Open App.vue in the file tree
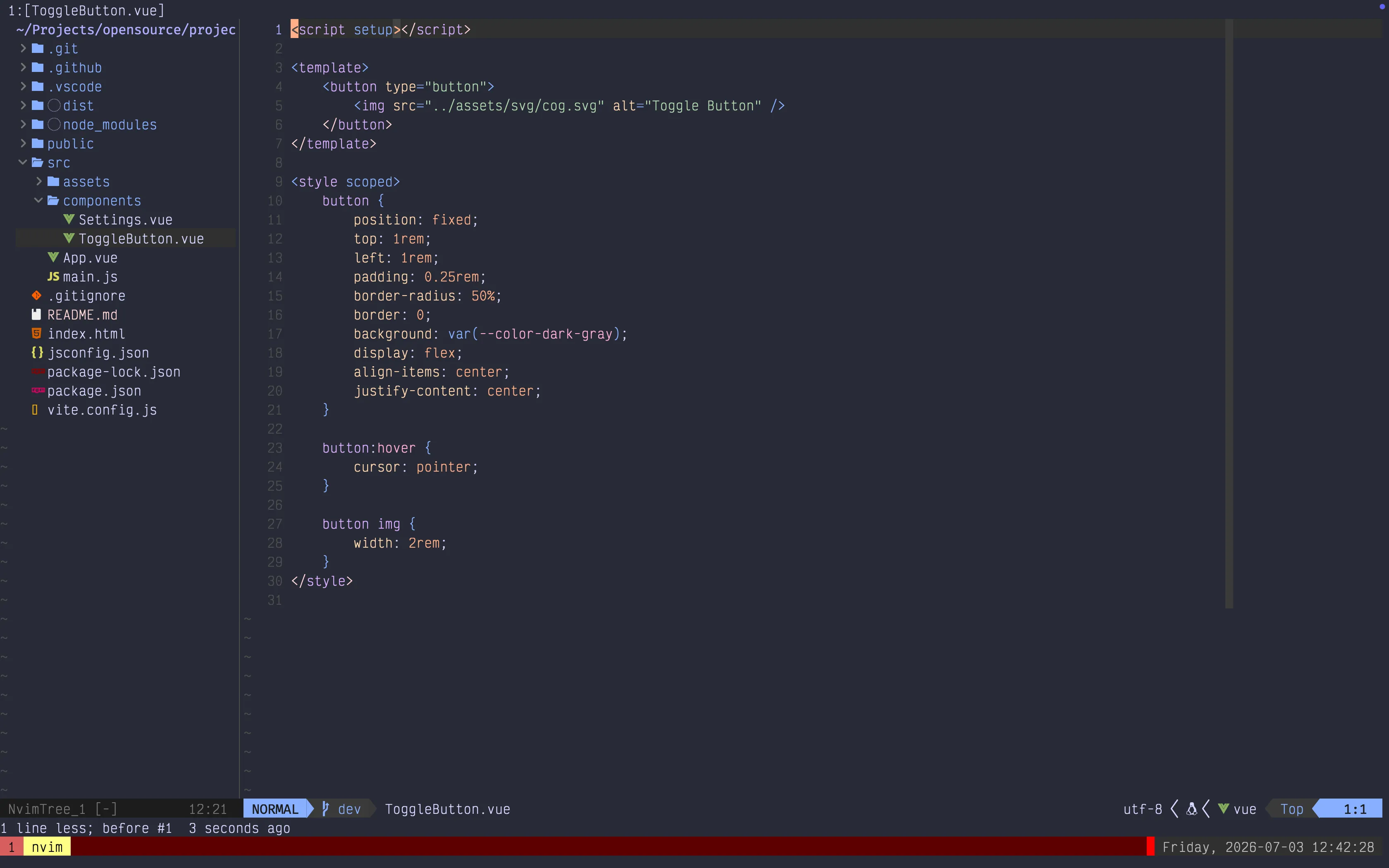Screen dimensions: 1389x868 (x=90, y=258)
